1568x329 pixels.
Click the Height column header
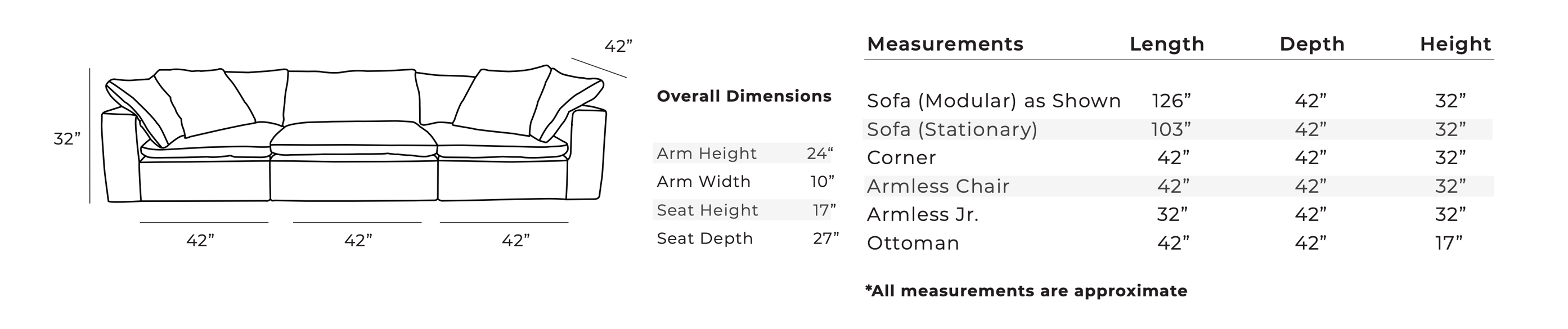pyautogui.click(x=1455, y=44)
